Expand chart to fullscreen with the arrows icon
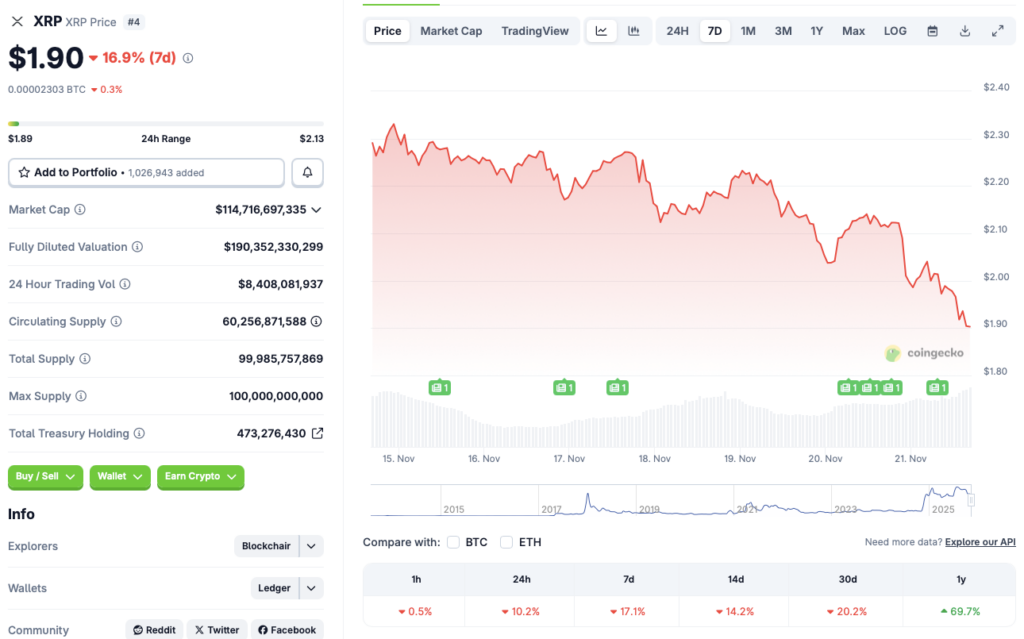This screenshot has height=639, width=1024. pyautogui.click(x=997, y=31)
